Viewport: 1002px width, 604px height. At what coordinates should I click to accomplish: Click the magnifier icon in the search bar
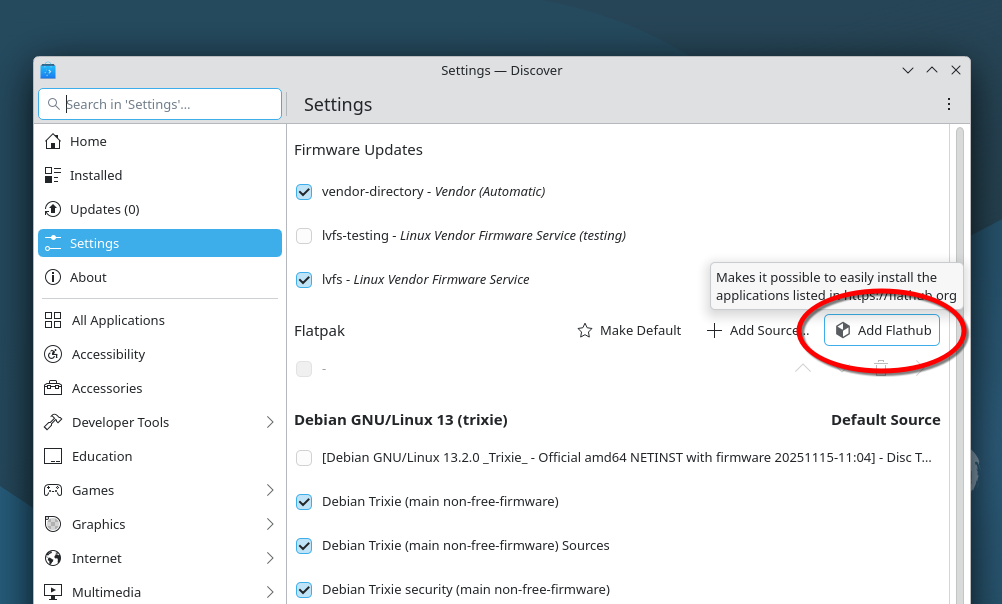tap(55, 103)
